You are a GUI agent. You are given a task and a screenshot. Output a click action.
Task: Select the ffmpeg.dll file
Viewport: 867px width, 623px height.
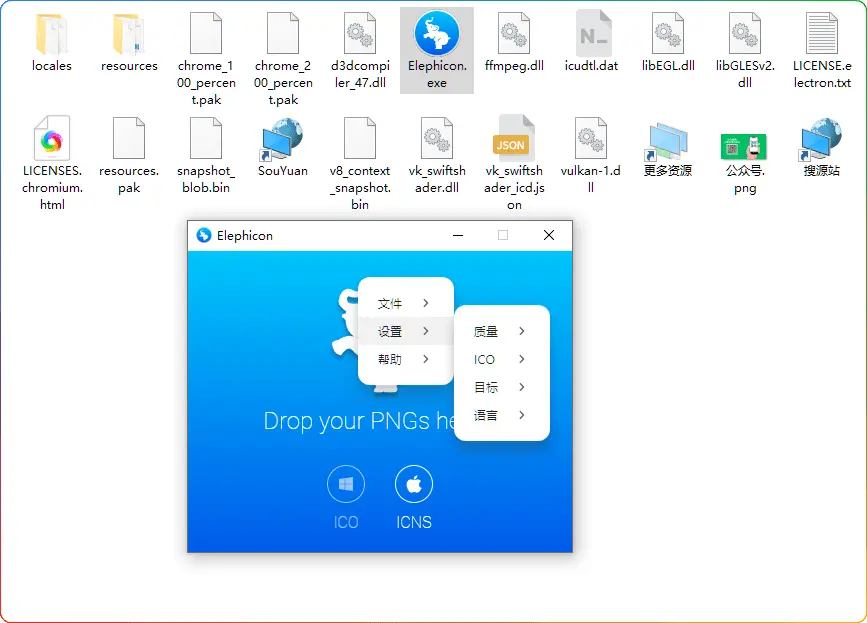(513, 36)
